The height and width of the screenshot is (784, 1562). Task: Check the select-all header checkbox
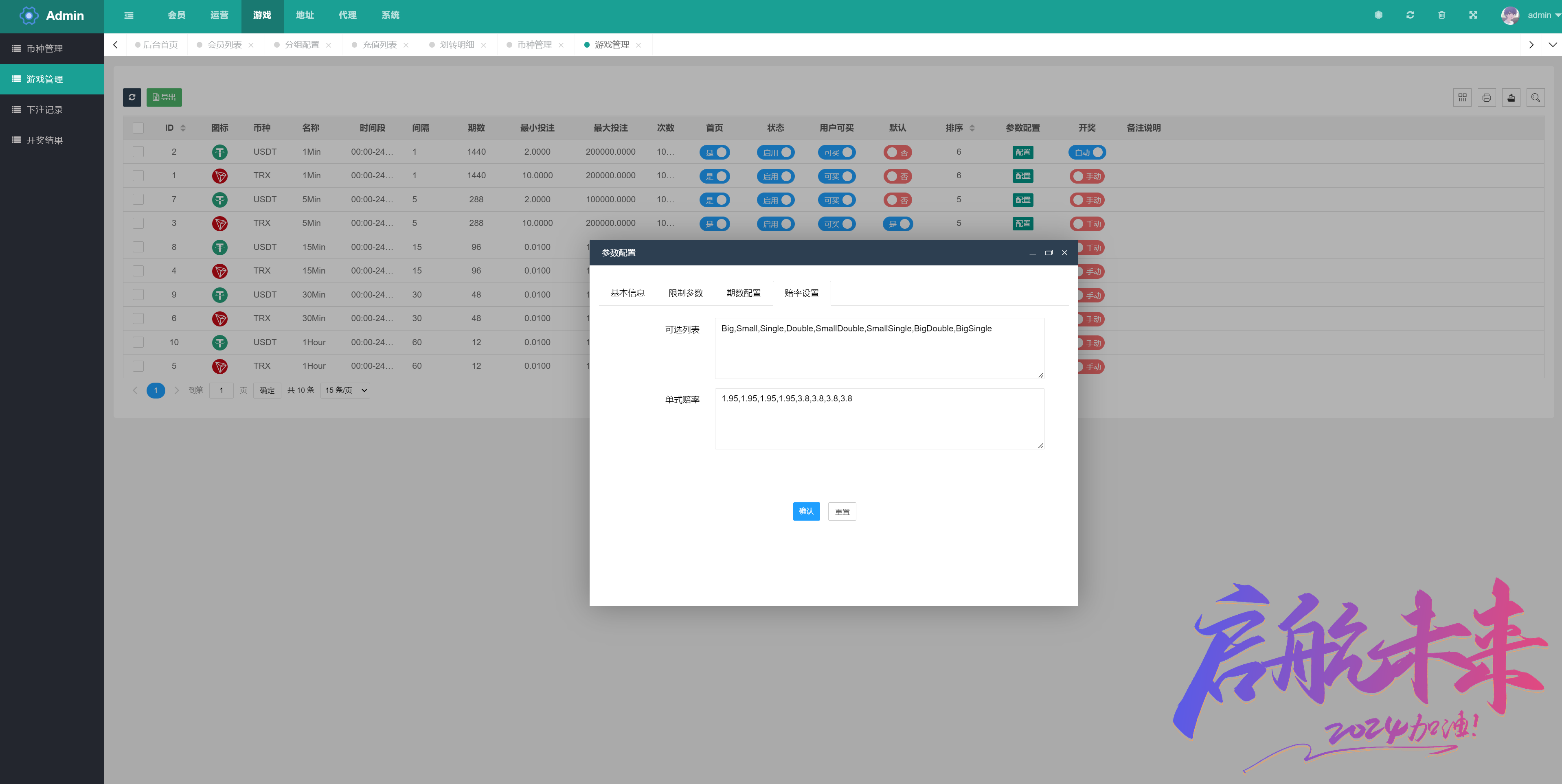click(x=138, y=128)
